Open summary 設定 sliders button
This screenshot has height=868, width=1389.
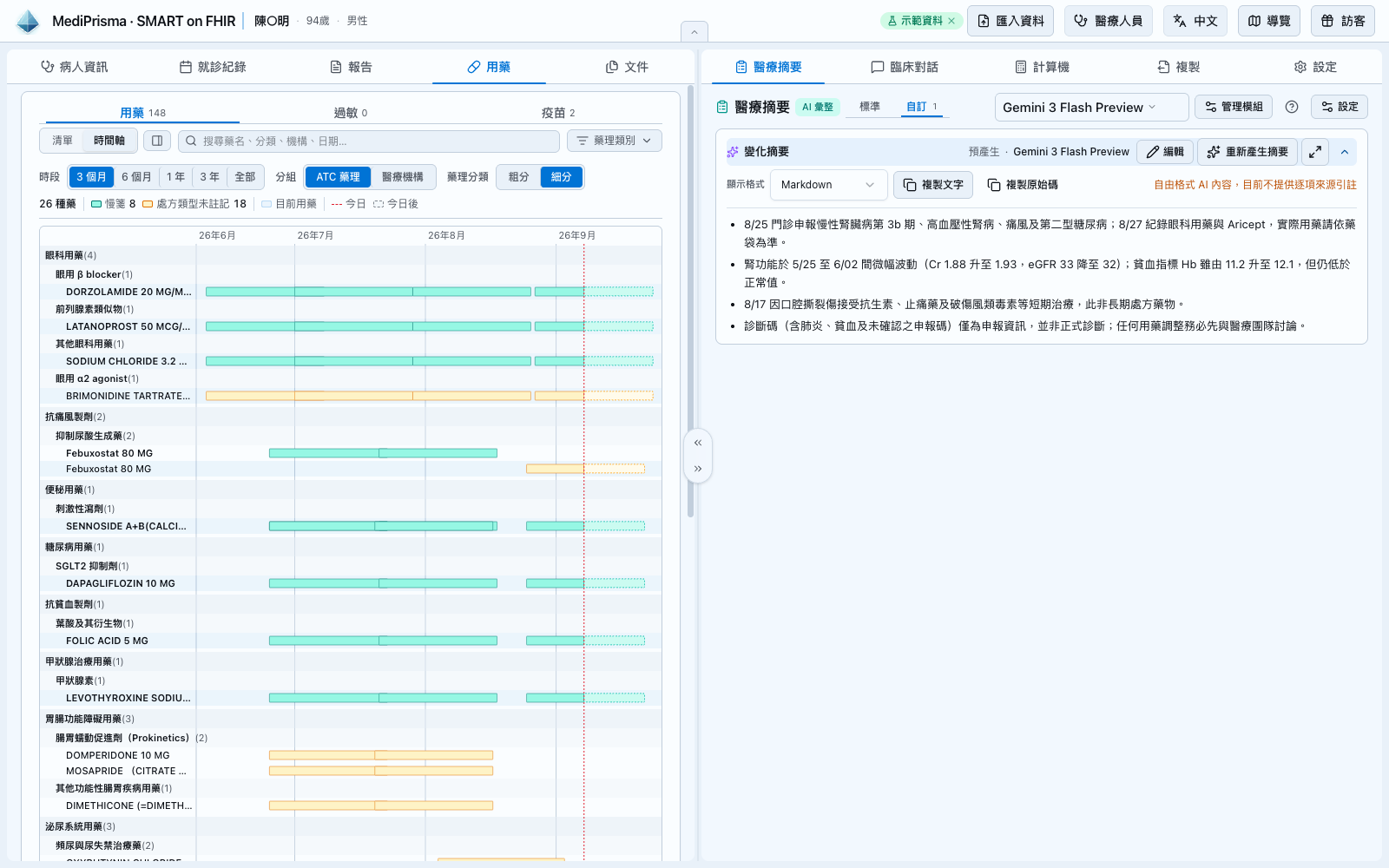[x=1340, y=107]
